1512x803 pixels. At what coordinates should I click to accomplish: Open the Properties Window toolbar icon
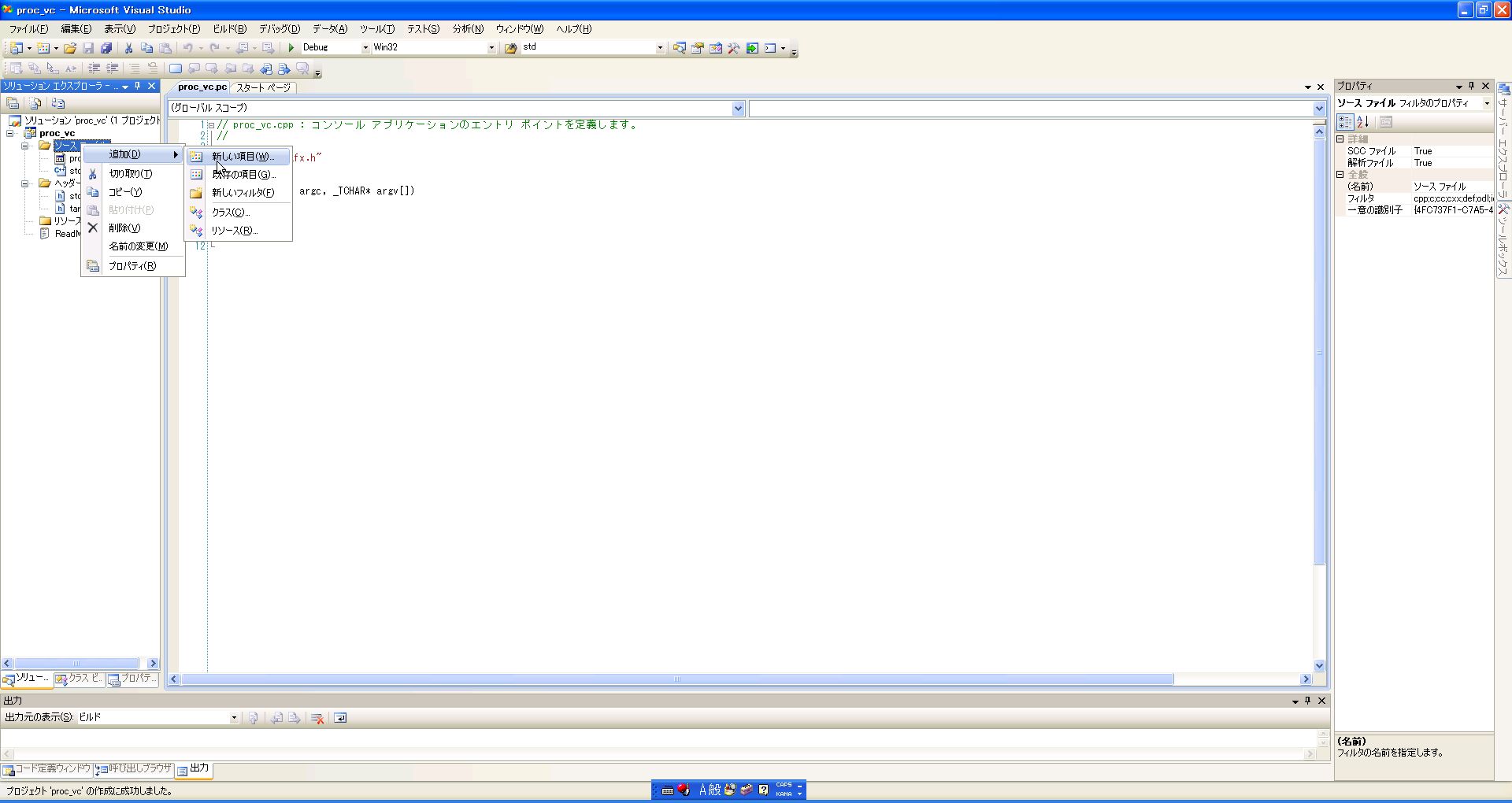(x=697, y=48)
